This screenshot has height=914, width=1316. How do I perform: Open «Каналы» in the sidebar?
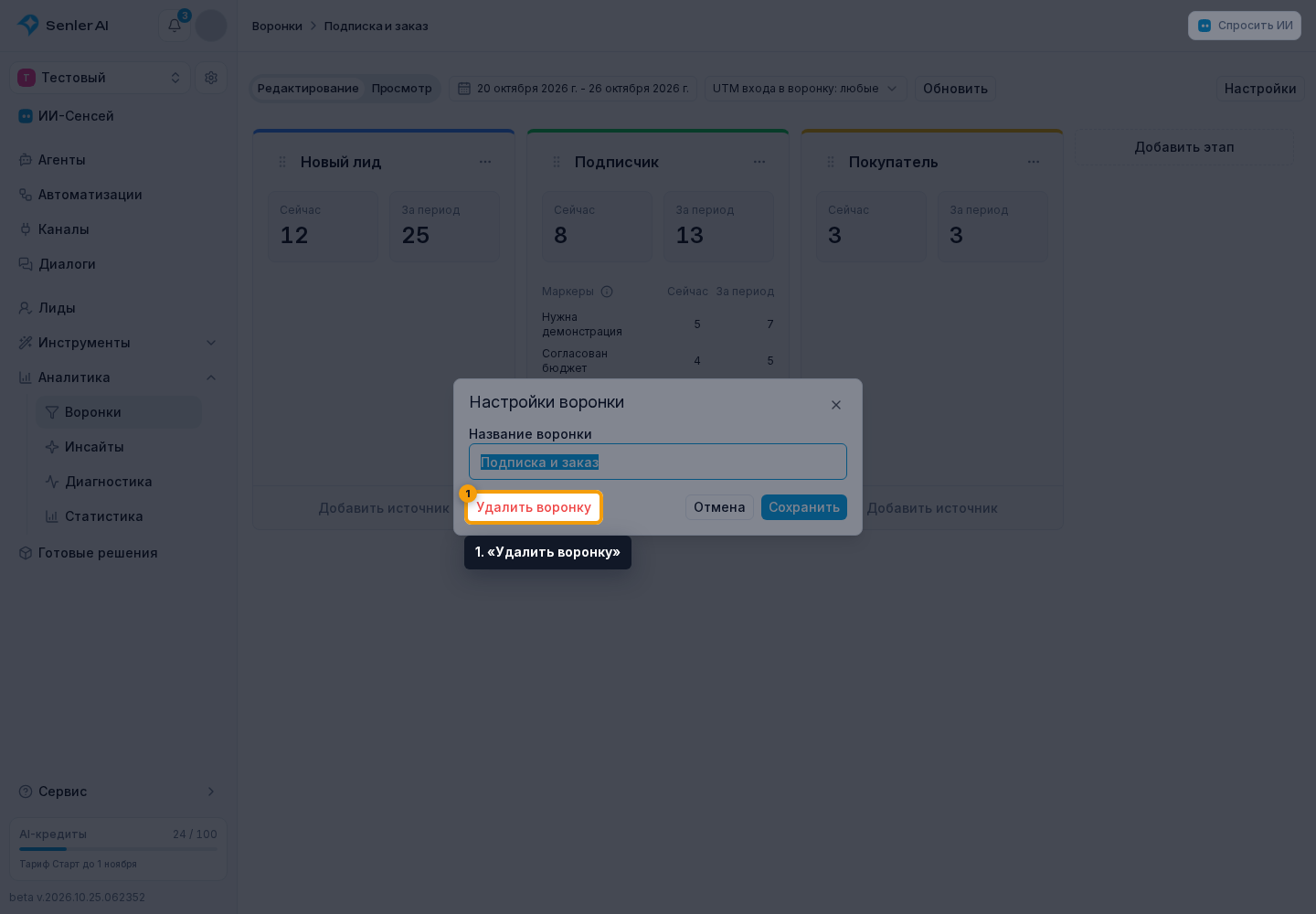point(118,229)
